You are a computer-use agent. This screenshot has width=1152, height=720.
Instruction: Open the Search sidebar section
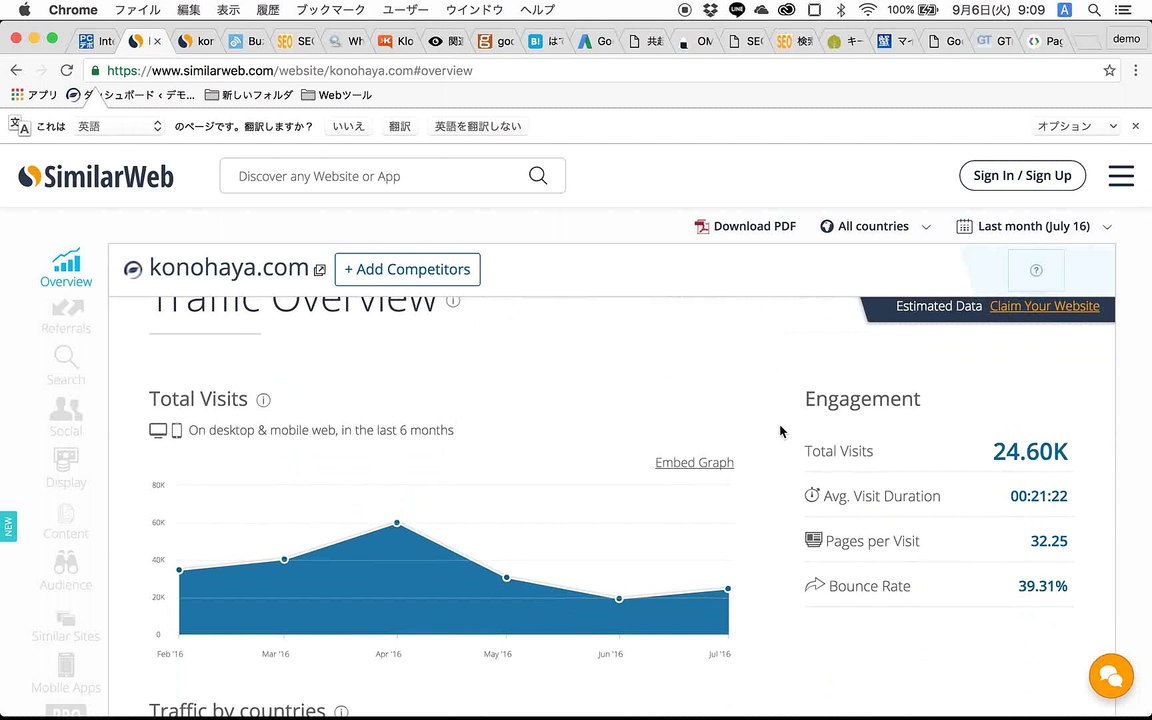coord(65,365)
